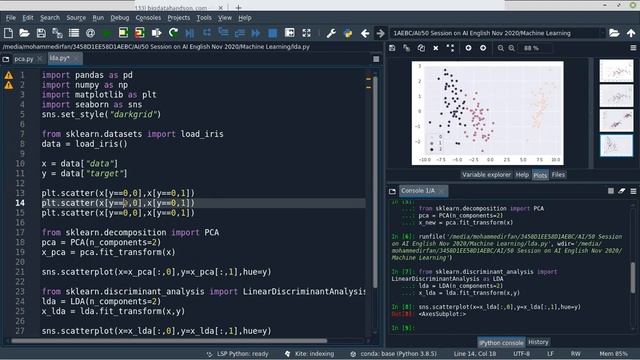Save all open files
This screenshot has width=640, height=360.
pos(57,33)
